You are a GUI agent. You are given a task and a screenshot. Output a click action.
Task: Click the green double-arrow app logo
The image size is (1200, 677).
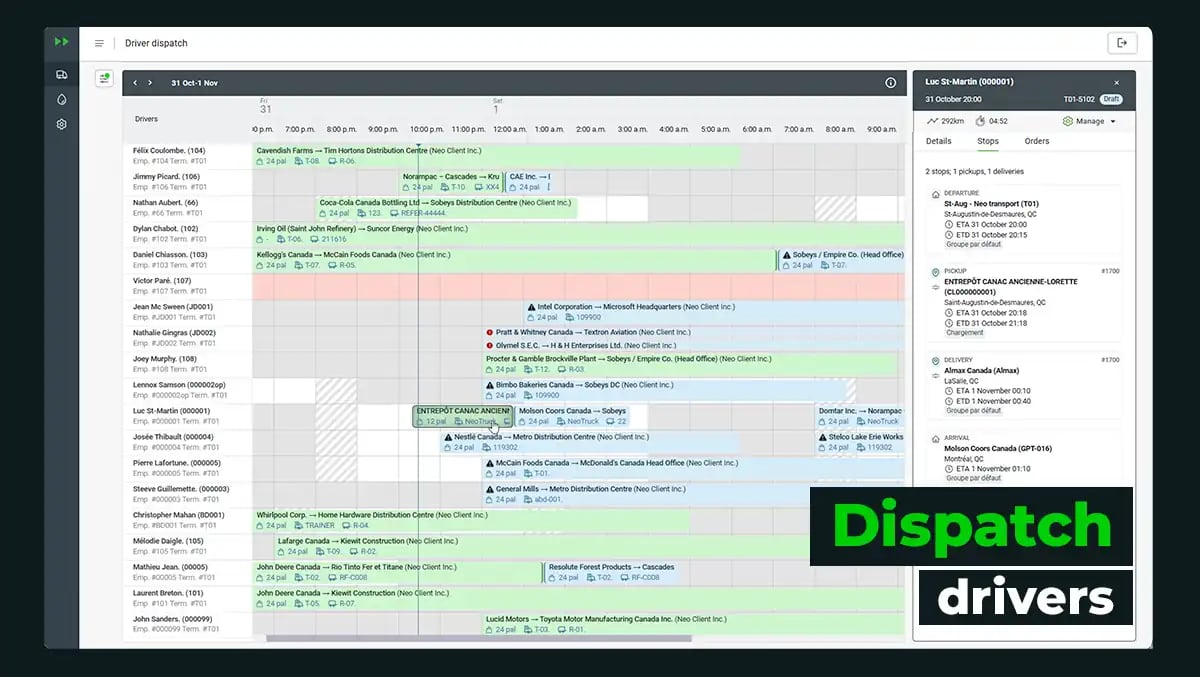[x=62, y=42]
